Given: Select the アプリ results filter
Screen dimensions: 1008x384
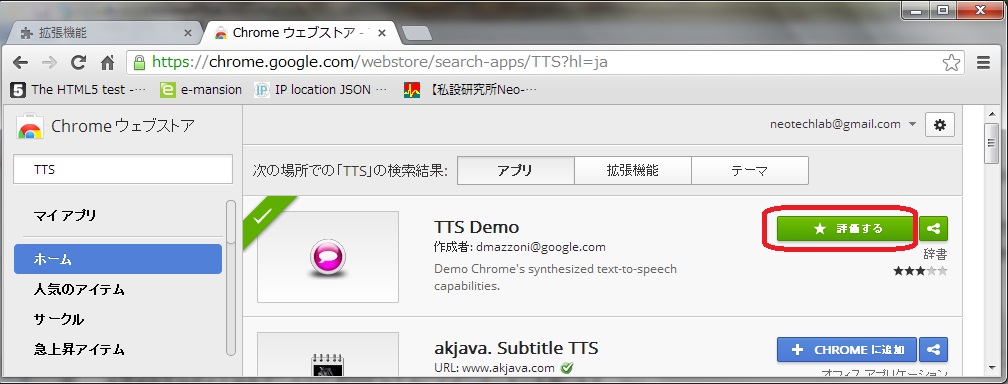Looking at the screenshot, I should point(516,170).
